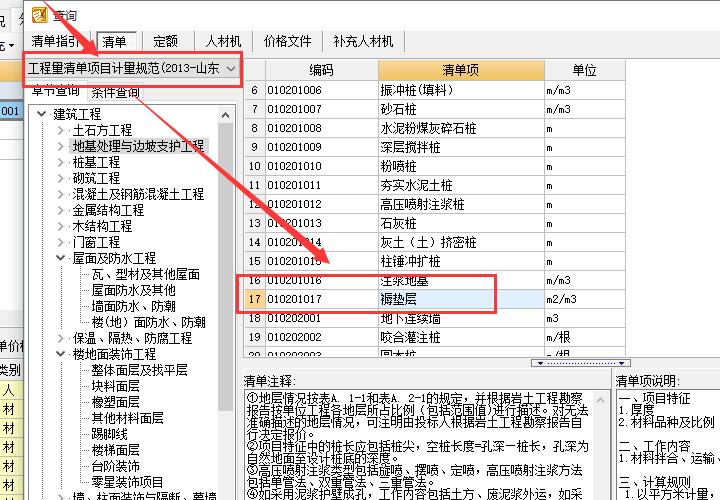Switch to the 清单 tab

(115, 42)
